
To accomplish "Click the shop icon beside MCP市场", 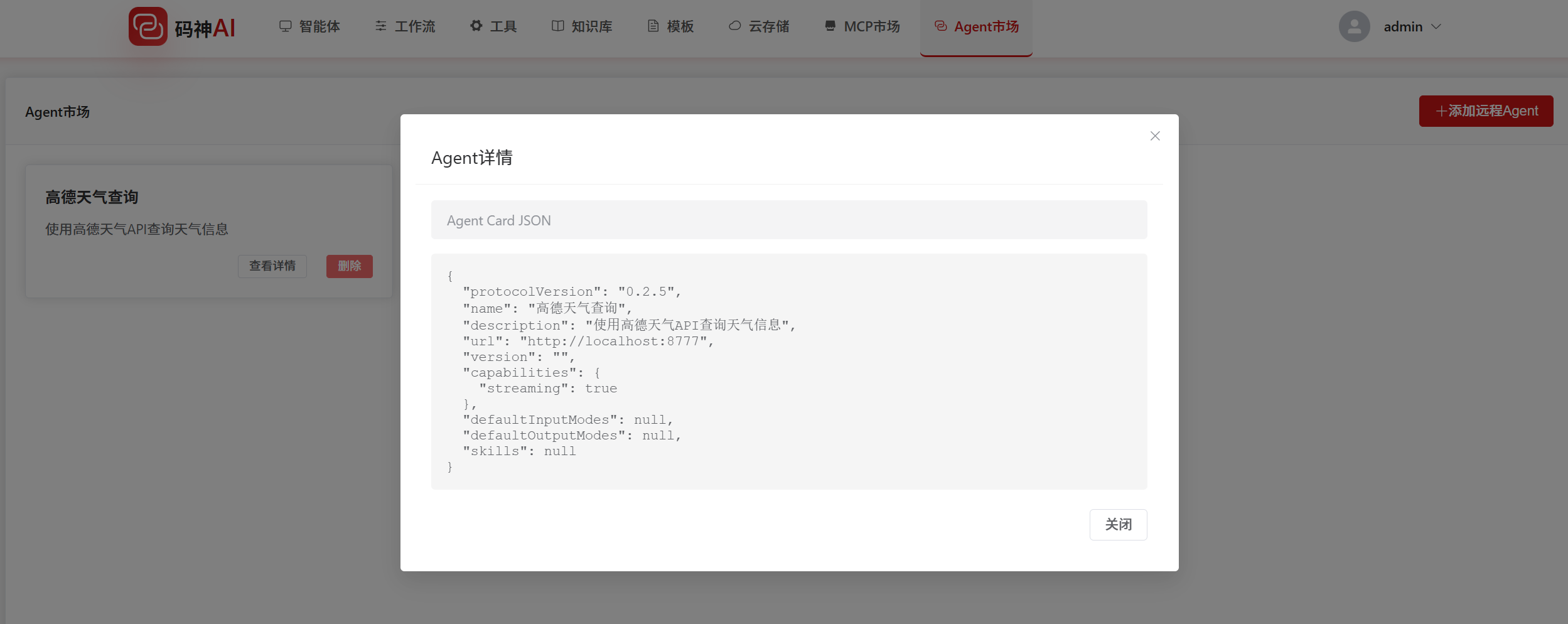I will (830, 26).
